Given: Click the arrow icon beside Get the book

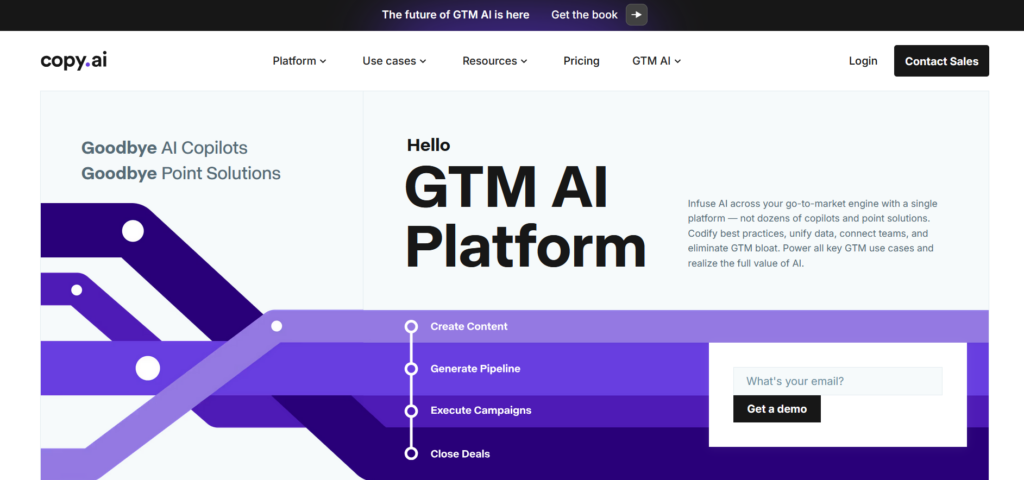Looking at the screenshot, I should coord(636,15).
